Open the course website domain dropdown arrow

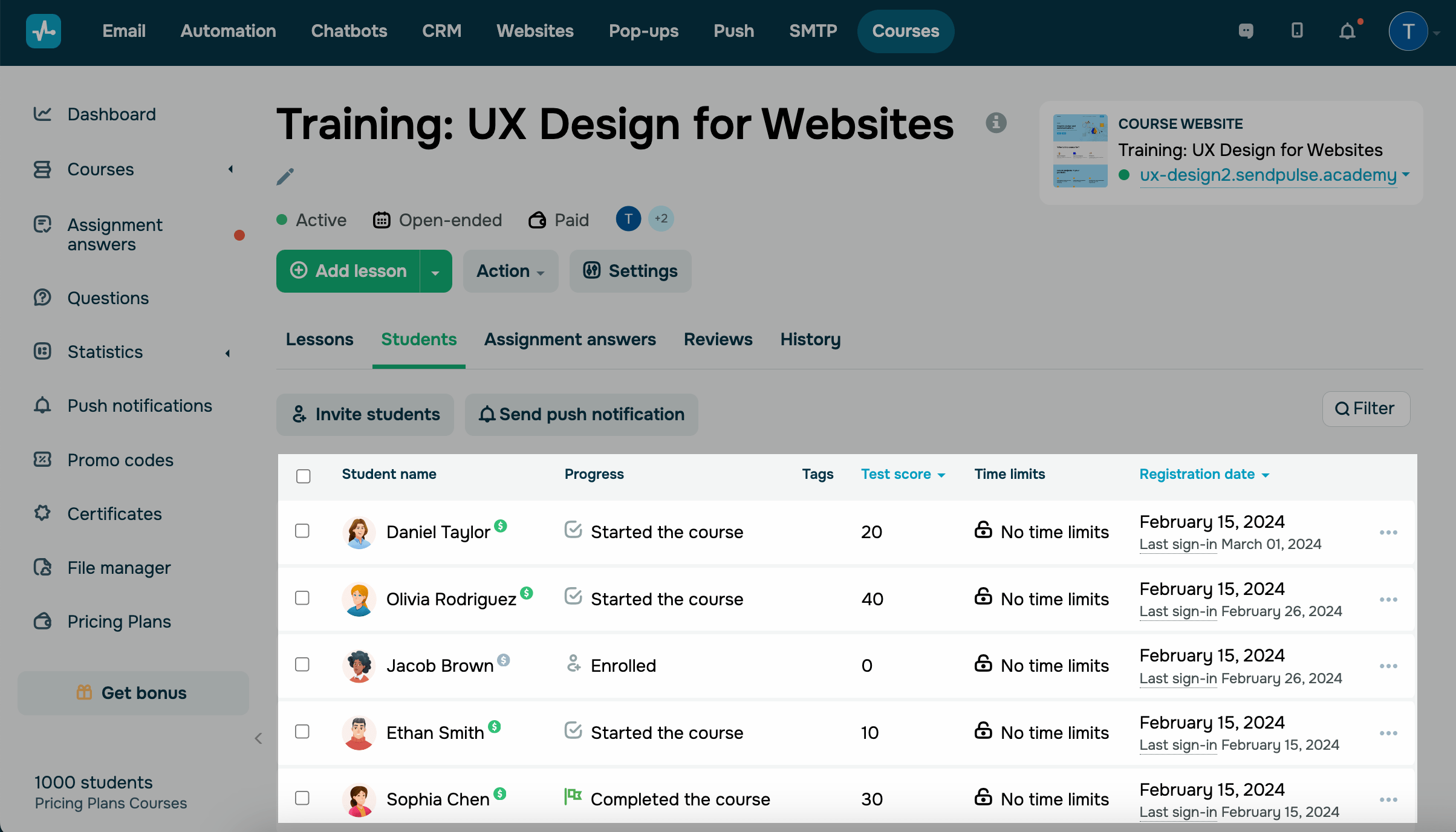(x=1406, y=174)
